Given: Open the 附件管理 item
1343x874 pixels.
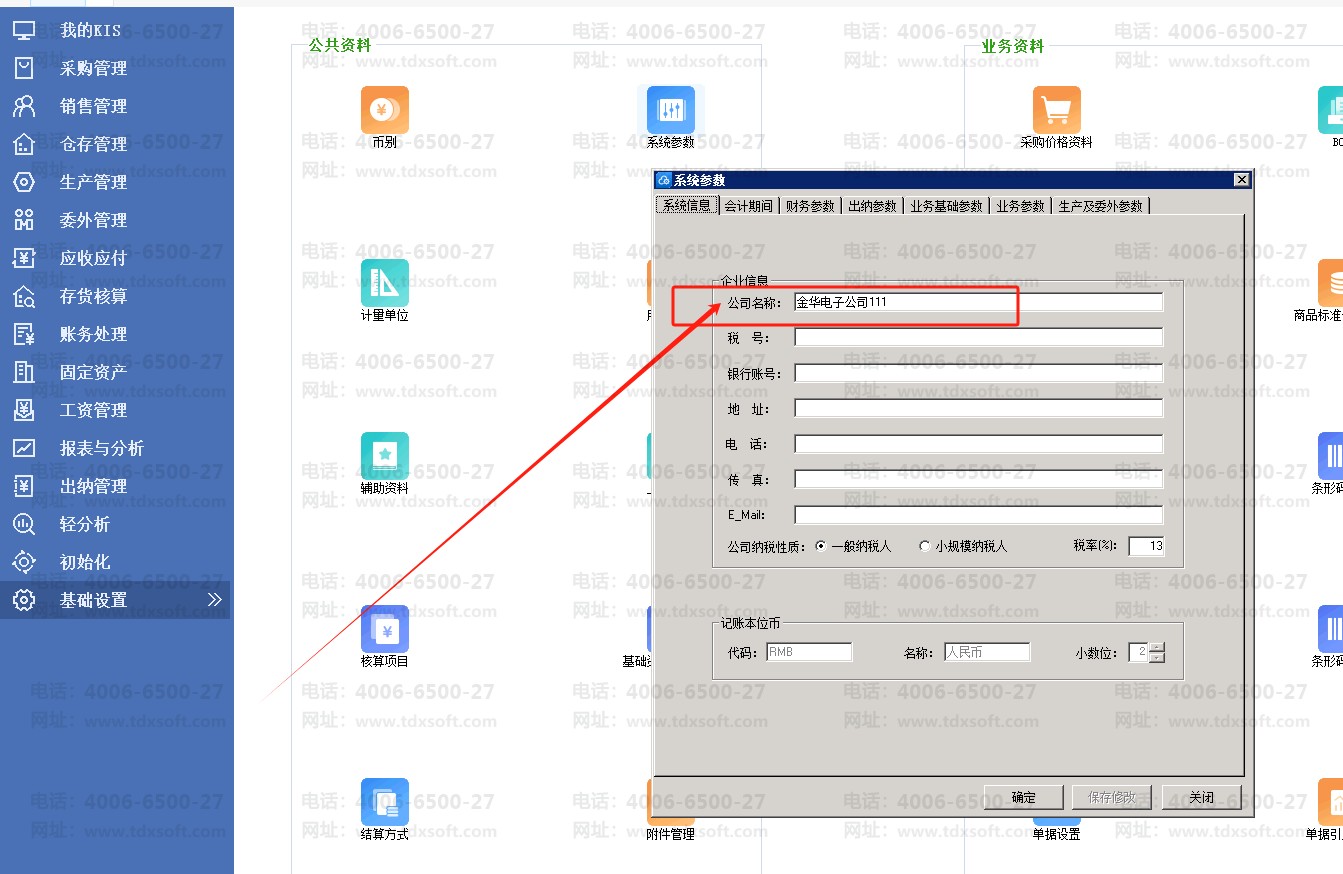Looking at the screenshot, I should (671, 834).
